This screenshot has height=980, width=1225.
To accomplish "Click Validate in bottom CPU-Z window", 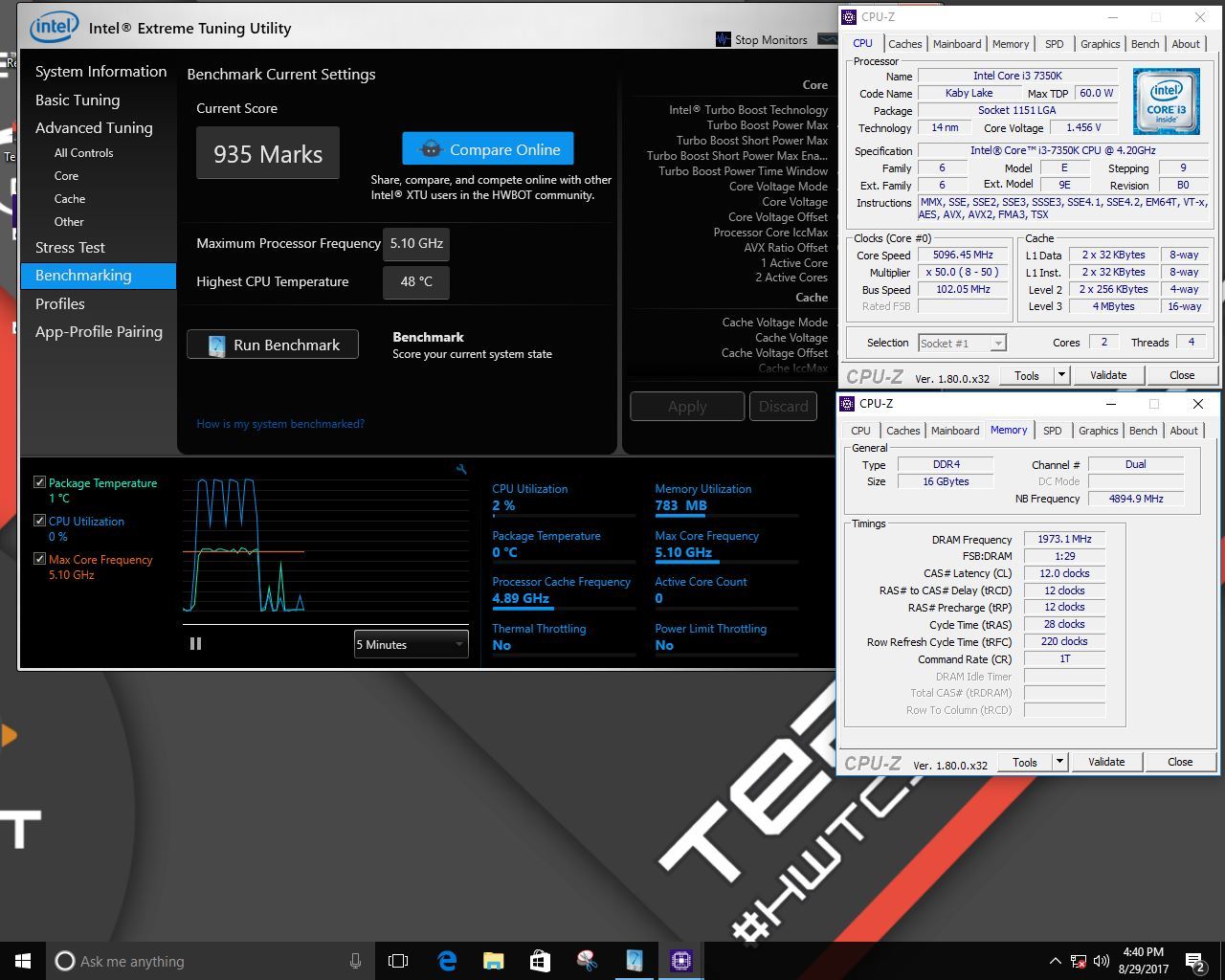I will (1106, 762).
